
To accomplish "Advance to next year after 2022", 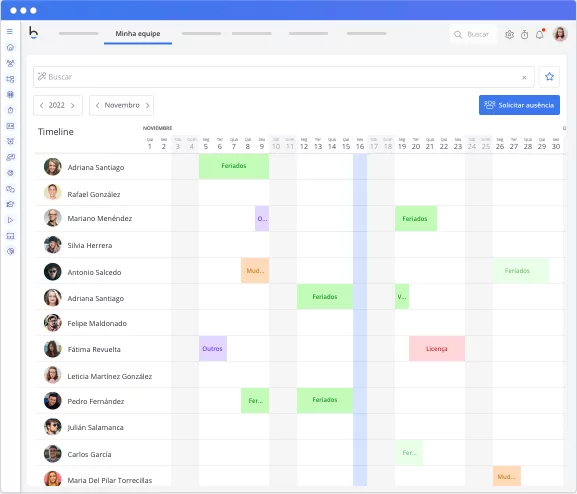I will coord(72,106).
